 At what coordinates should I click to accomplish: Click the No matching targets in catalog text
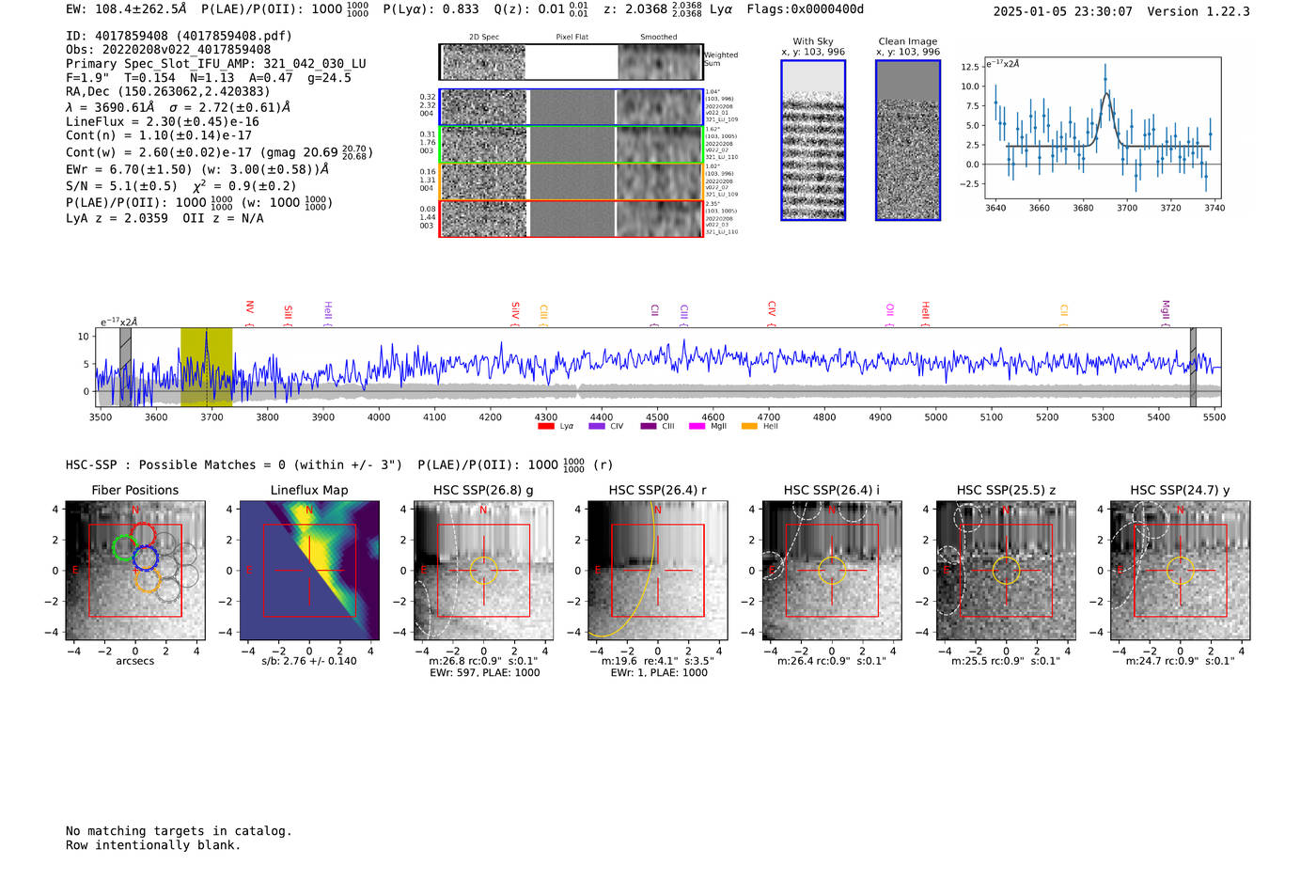point(179,831)
